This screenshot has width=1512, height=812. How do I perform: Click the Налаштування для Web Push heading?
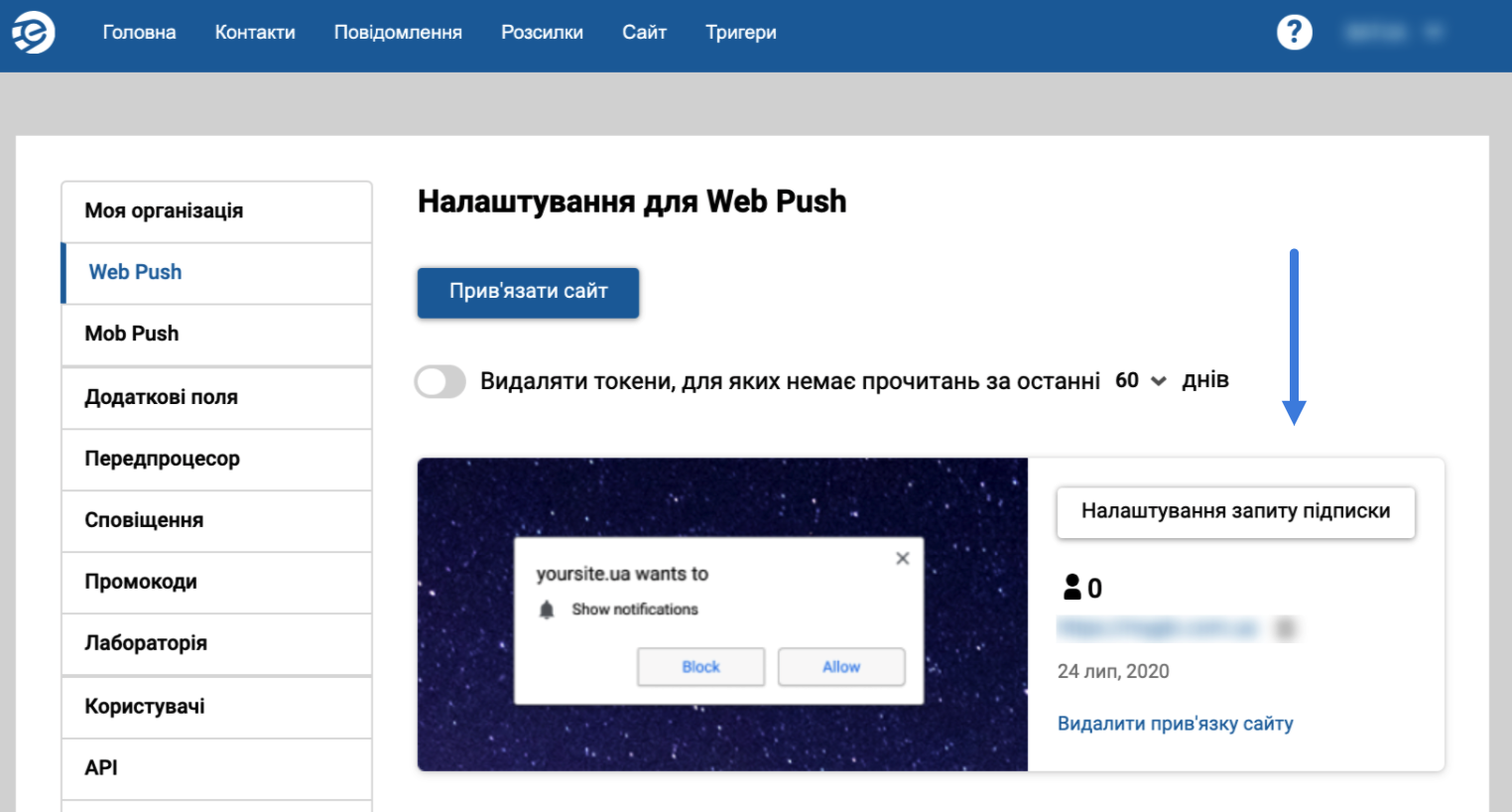[632, 202]
